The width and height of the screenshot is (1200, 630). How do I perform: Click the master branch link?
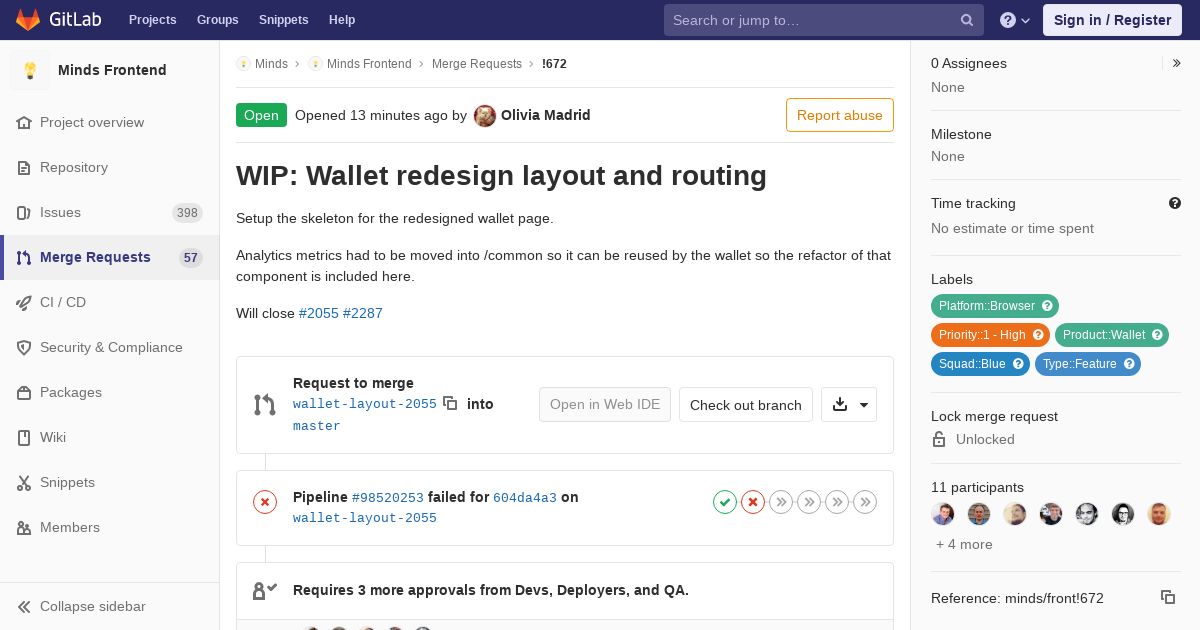click(317, 426)
